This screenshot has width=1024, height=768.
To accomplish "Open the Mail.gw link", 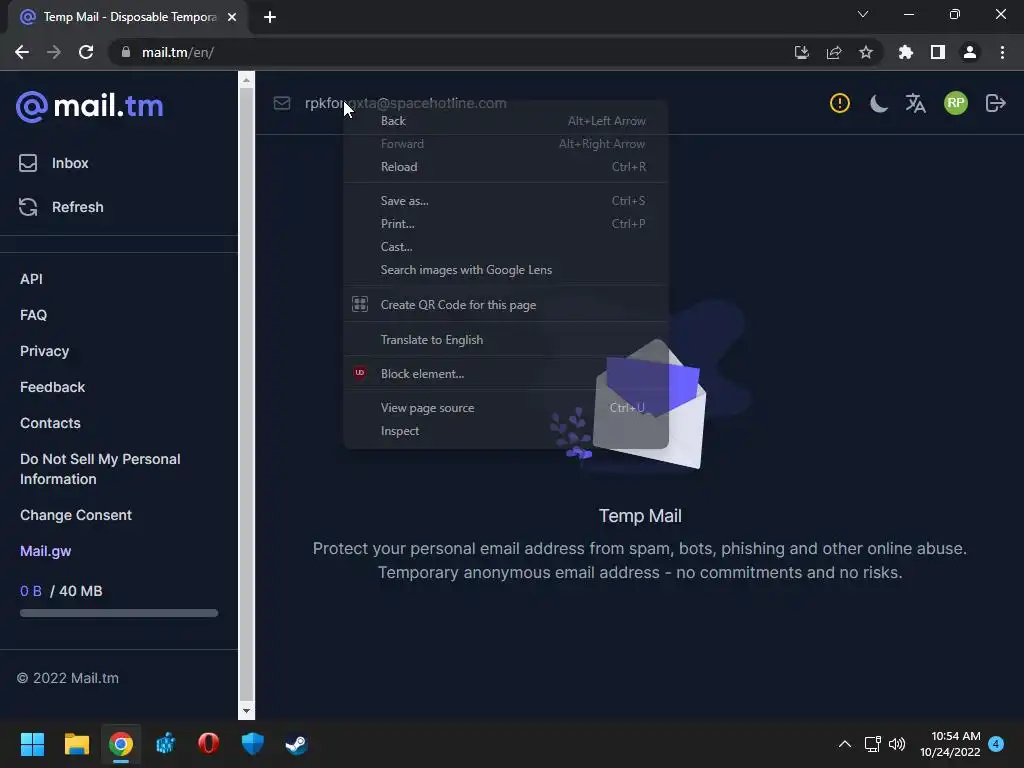I will [46, 551].
